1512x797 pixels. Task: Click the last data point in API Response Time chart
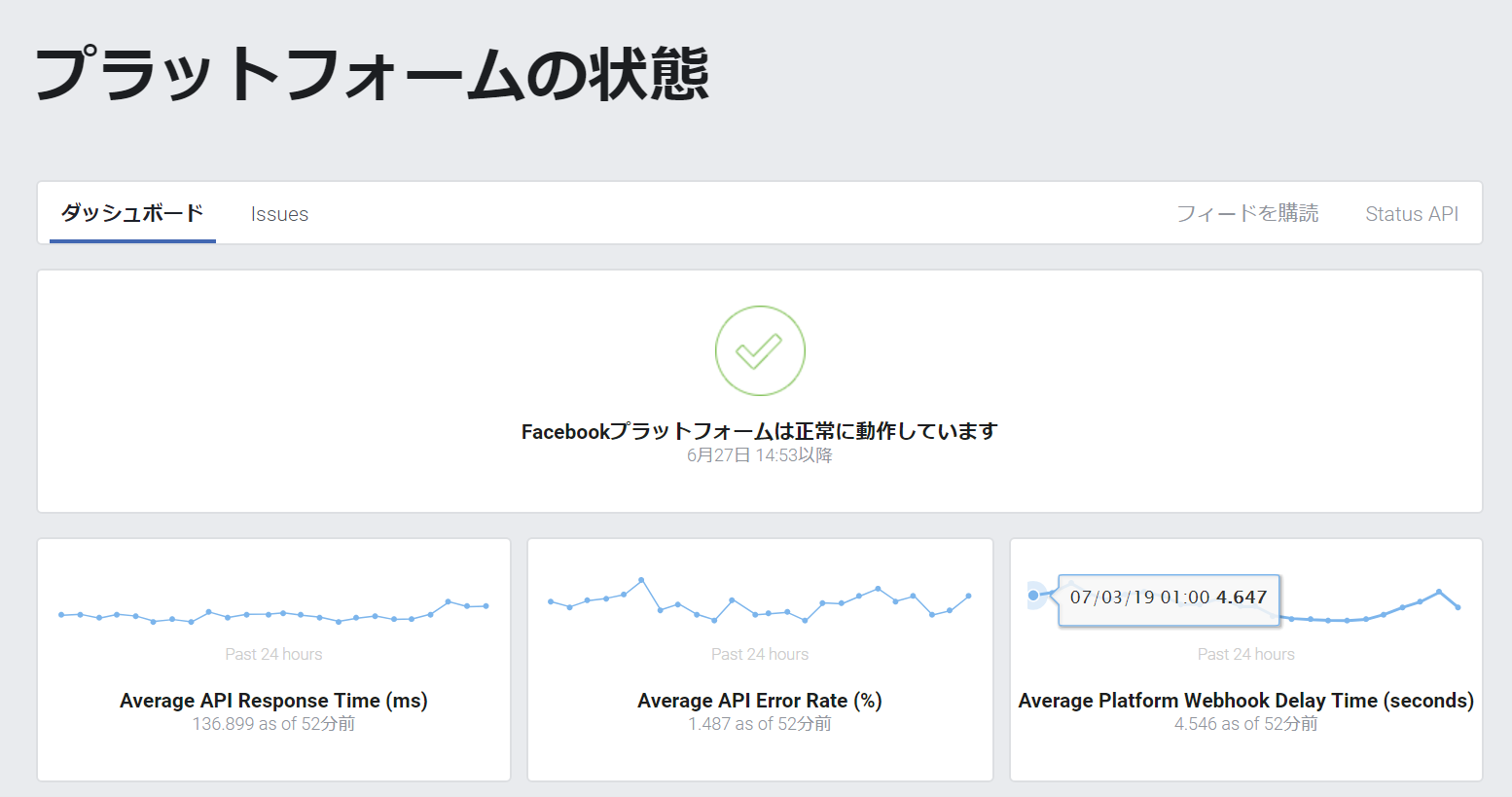point(486,606)
